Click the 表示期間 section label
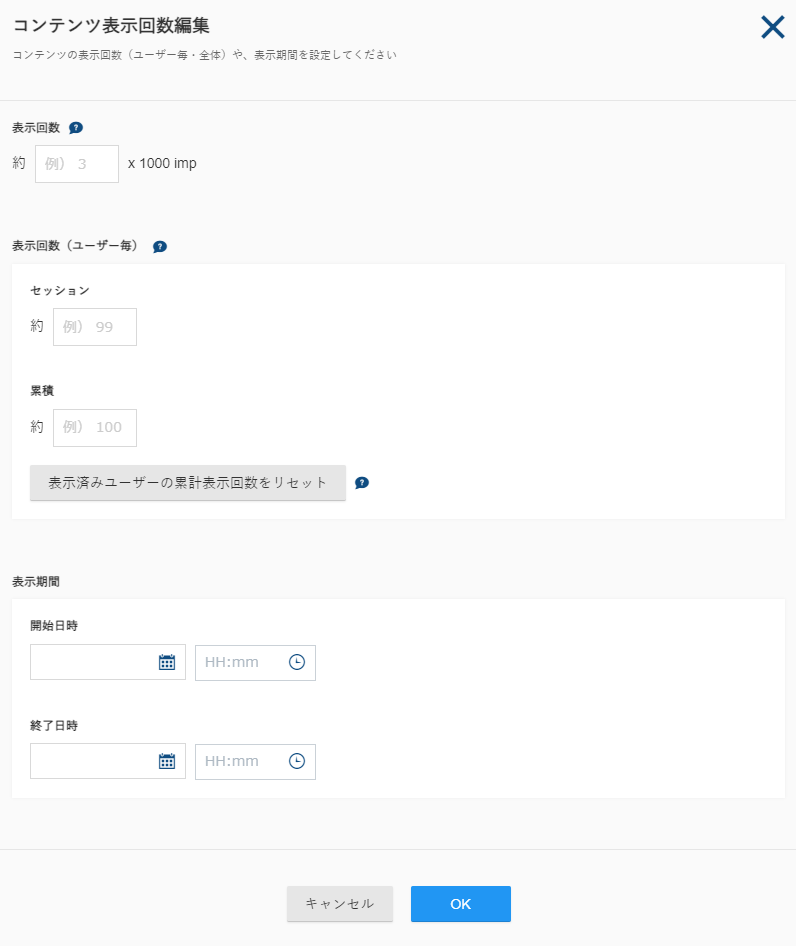The image size is (796, 946). pos(36,582)
